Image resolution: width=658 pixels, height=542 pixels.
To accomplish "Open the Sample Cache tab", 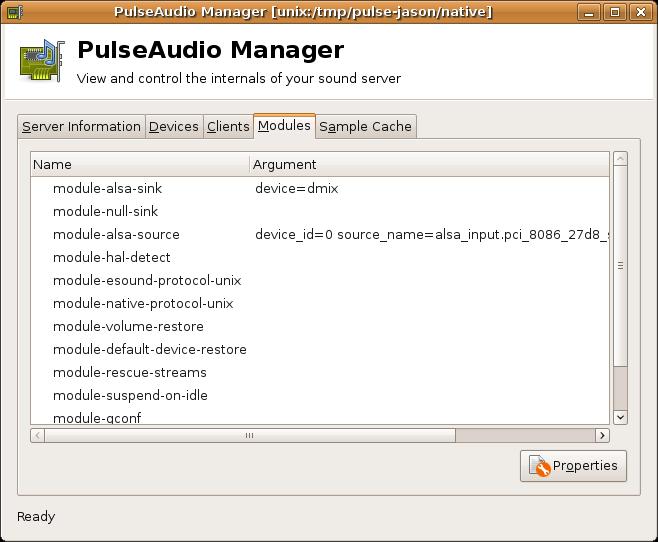I will click(365, 126).
